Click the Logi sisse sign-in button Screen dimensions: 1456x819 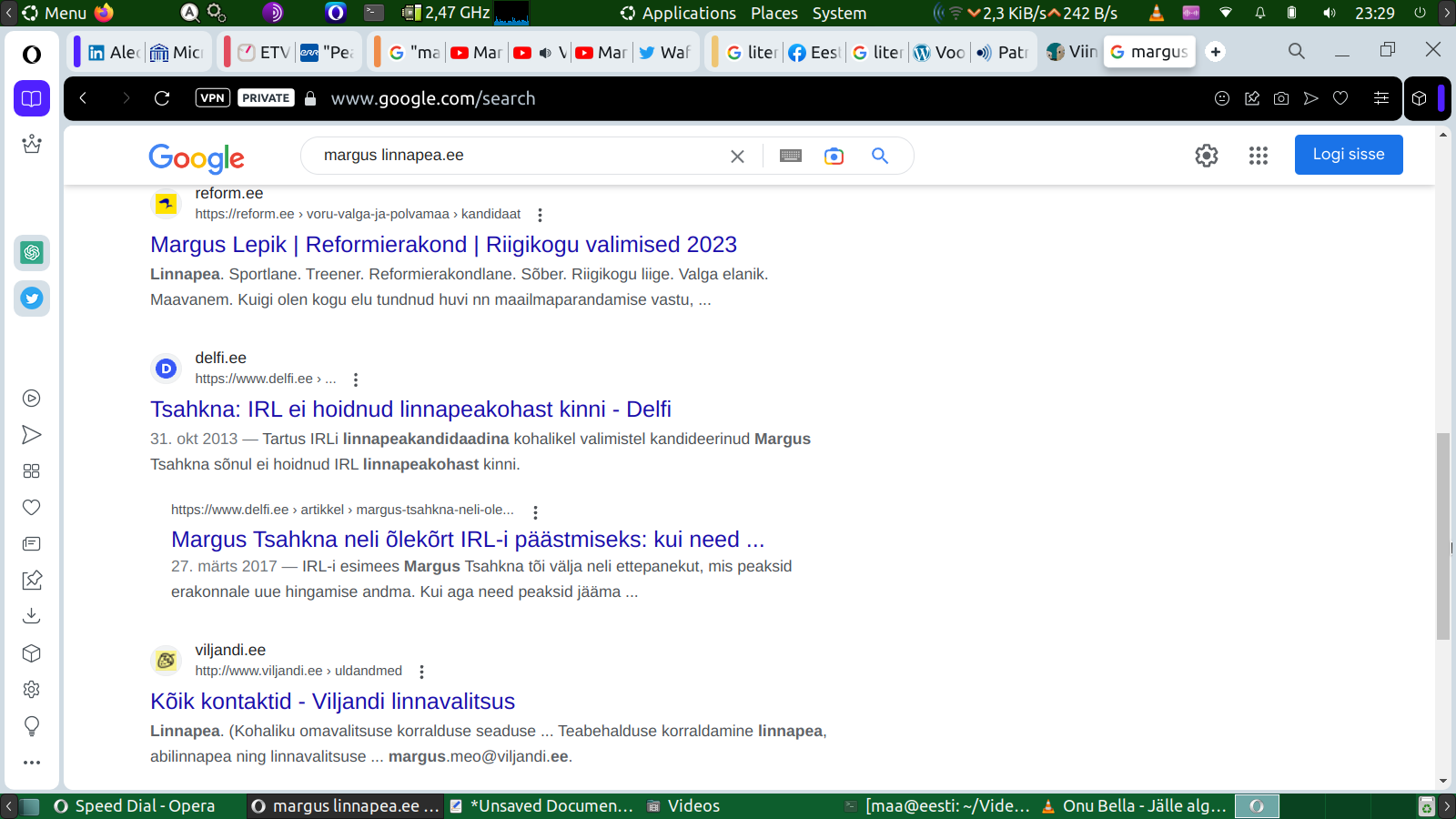(x=1349, y=155)
